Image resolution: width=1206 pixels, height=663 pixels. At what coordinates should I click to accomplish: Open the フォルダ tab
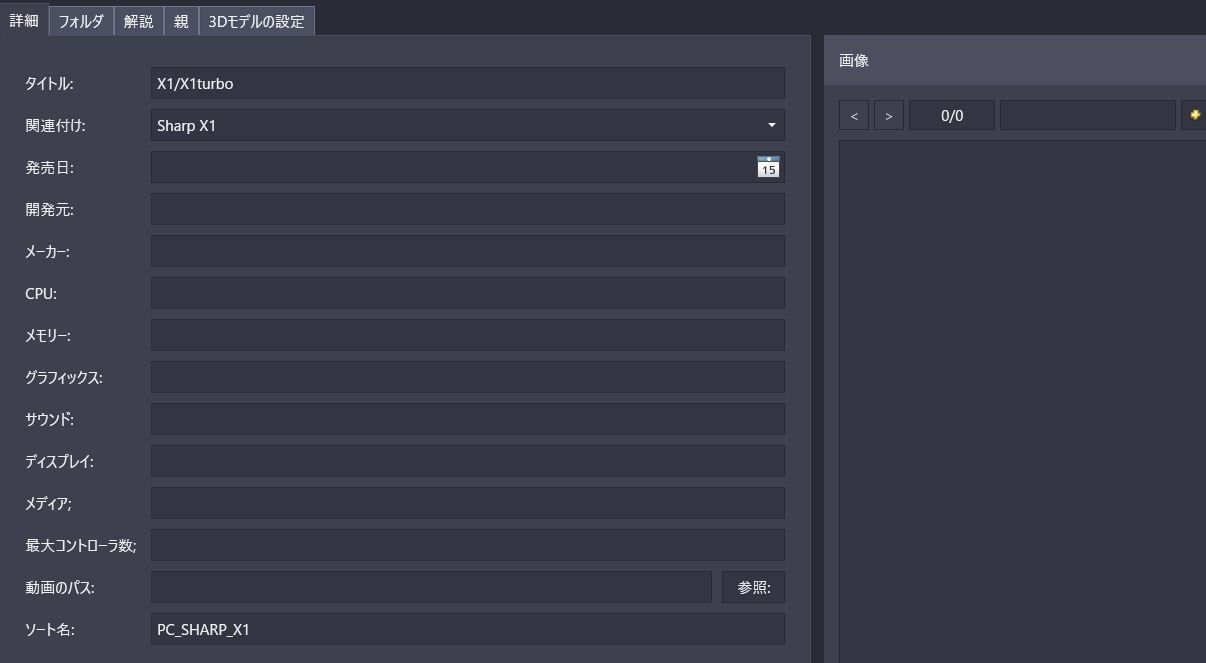coord(81,21)
